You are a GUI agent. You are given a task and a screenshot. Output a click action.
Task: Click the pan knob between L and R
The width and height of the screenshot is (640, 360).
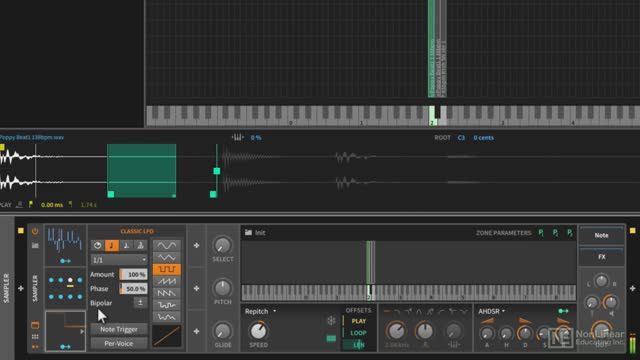601,281
